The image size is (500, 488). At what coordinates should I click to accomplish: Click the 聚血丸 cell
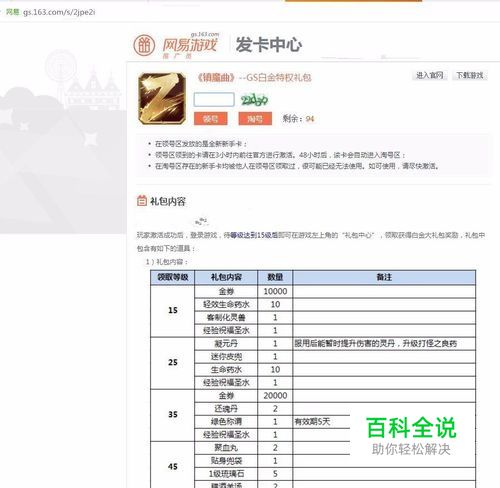tap(226, 448)
